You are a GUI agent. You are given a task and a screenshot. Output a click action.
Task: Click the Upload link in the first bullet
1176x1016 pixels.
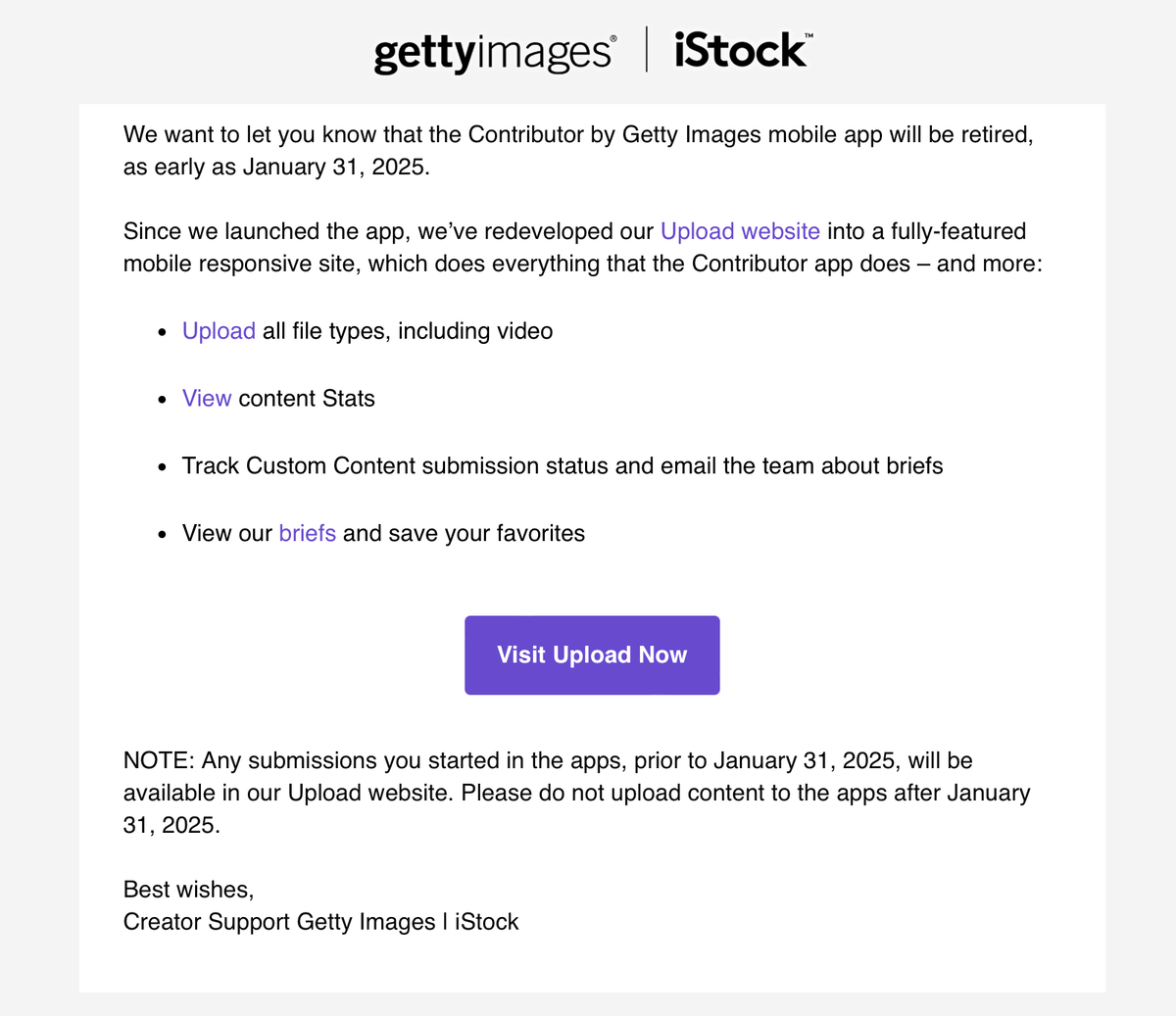click(x=219, y=331)
